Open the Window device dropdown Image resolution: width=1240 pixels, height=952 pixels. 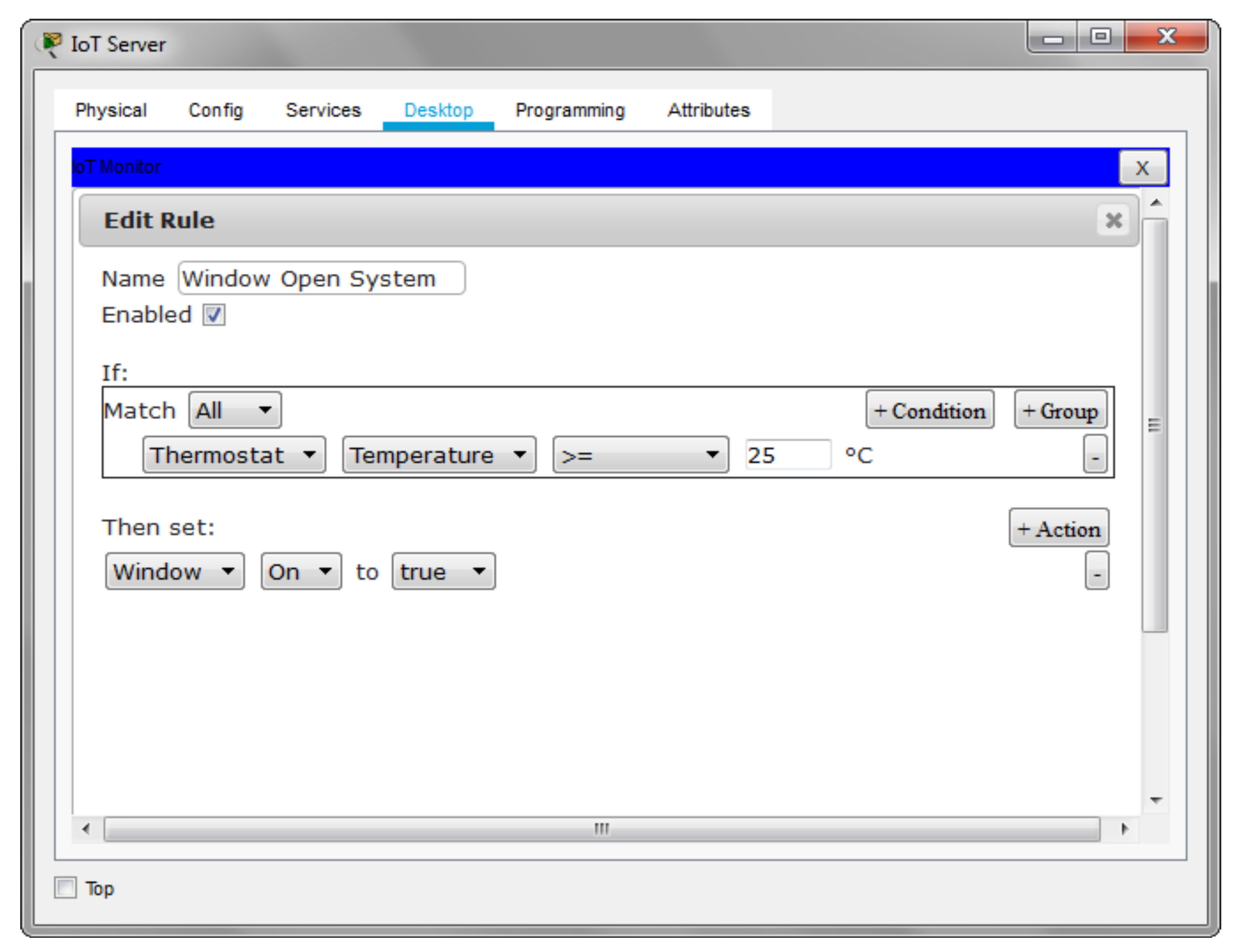(173, 571)
